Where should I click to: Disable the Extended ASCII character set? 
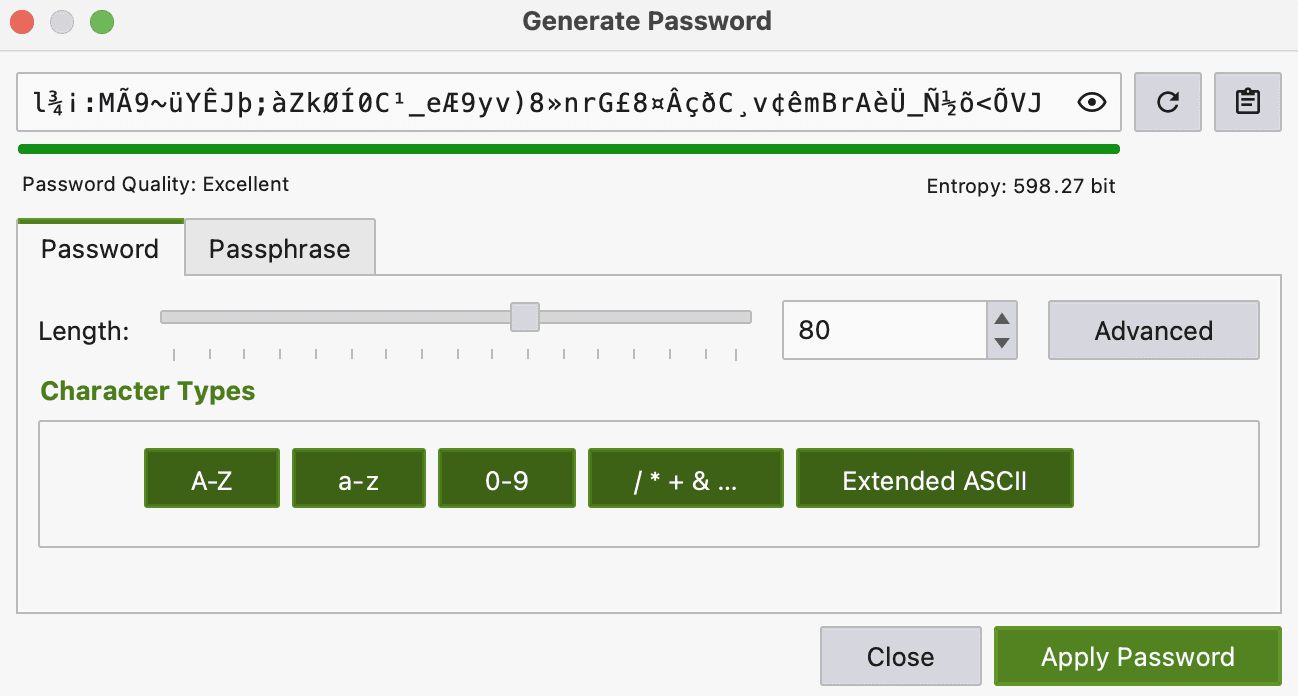934,478
